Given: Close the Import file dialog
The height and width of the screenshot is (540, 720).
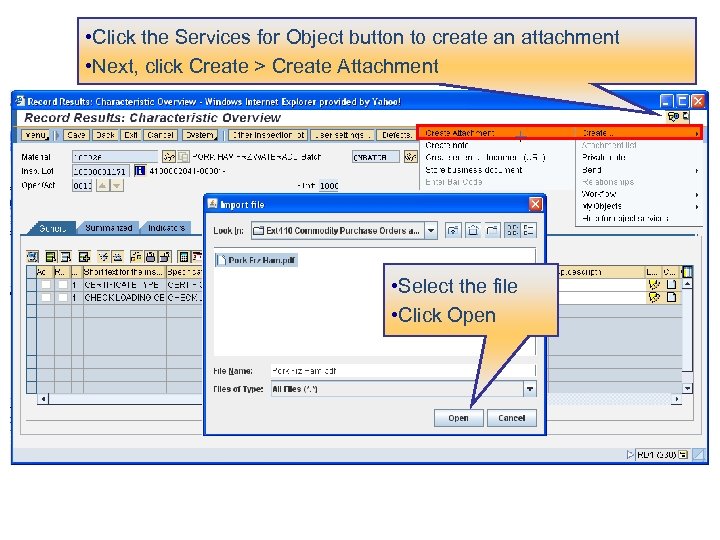Looking at the screenshot, I should click(535, 204).
